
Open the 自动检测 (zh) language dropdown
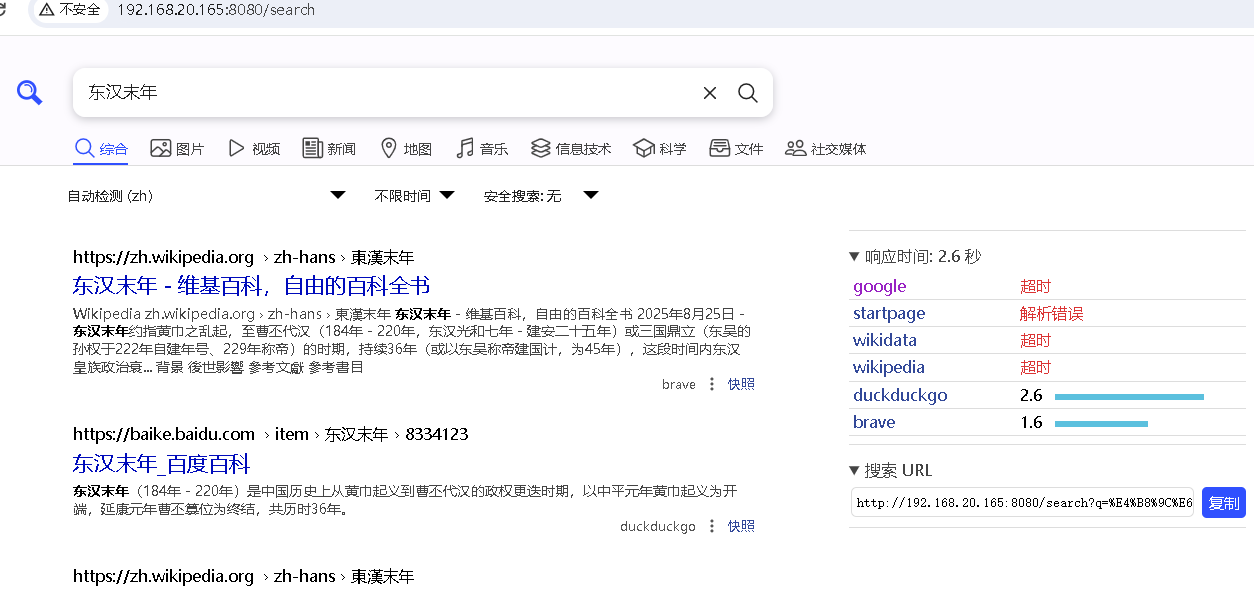(x=206, y=196)
